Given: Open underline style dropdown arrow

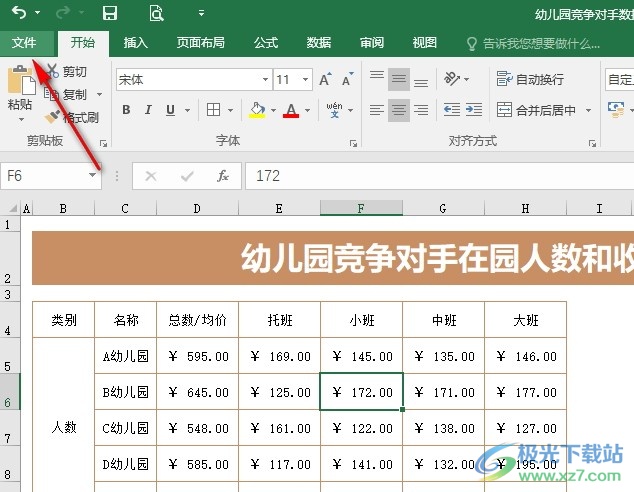Looking at the screenshot, I should [188, 110].
